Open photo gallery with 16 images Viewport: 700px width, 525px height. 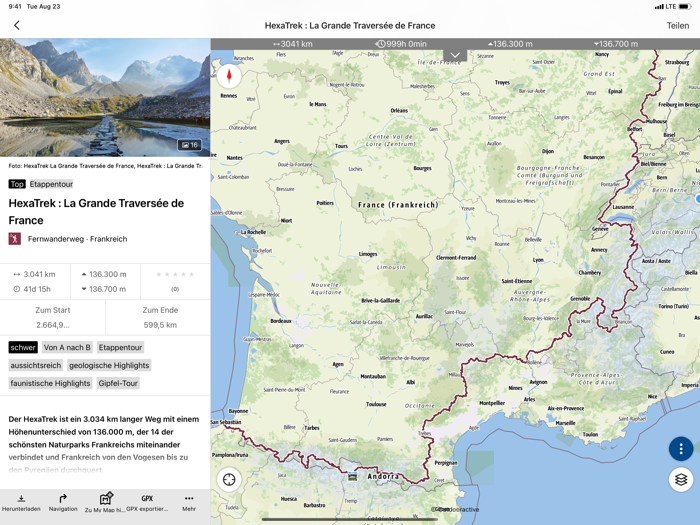tap(190, 145)
